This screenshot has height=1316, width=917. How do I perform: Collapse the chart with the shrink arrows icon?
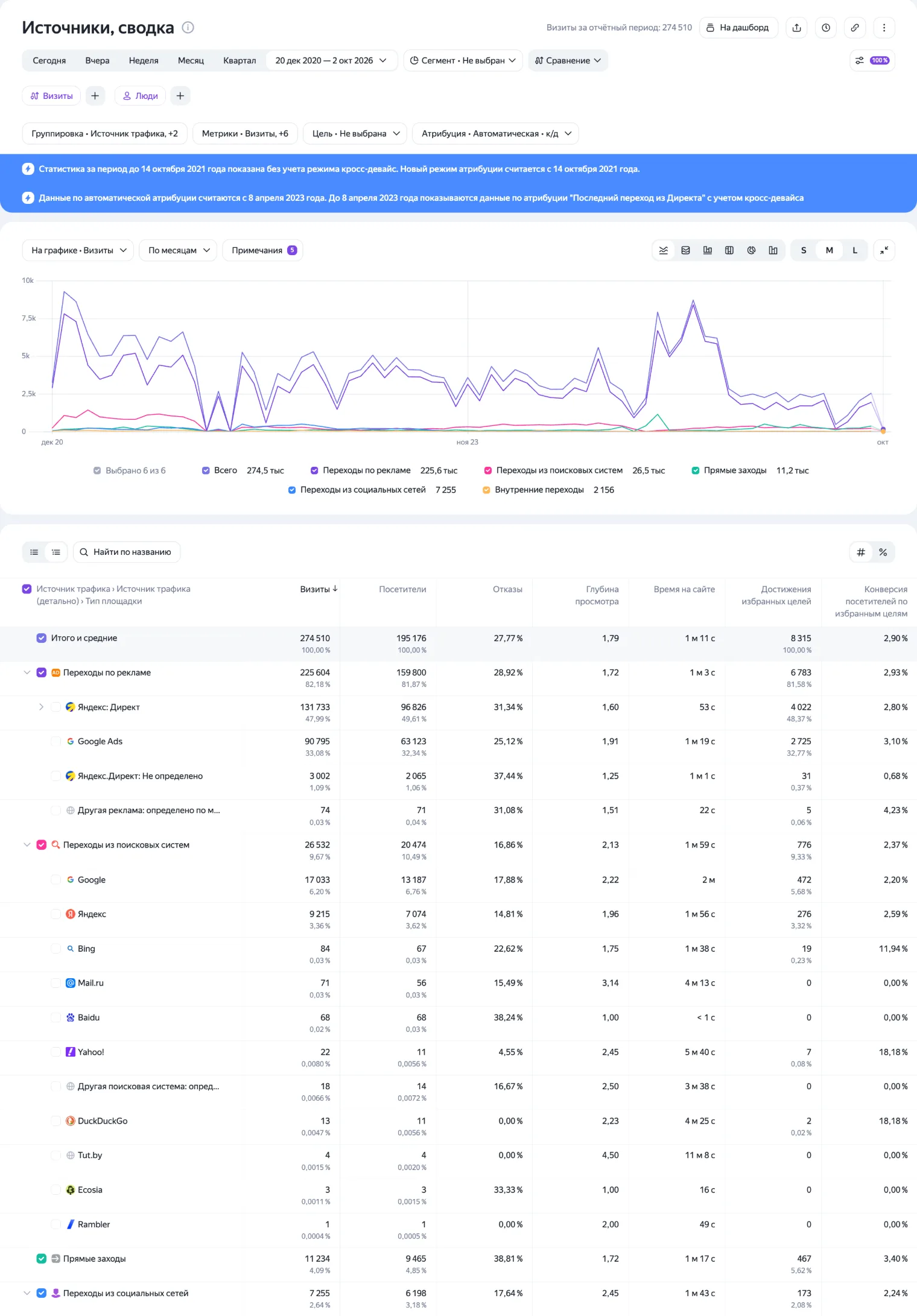(x=884, y=250)
